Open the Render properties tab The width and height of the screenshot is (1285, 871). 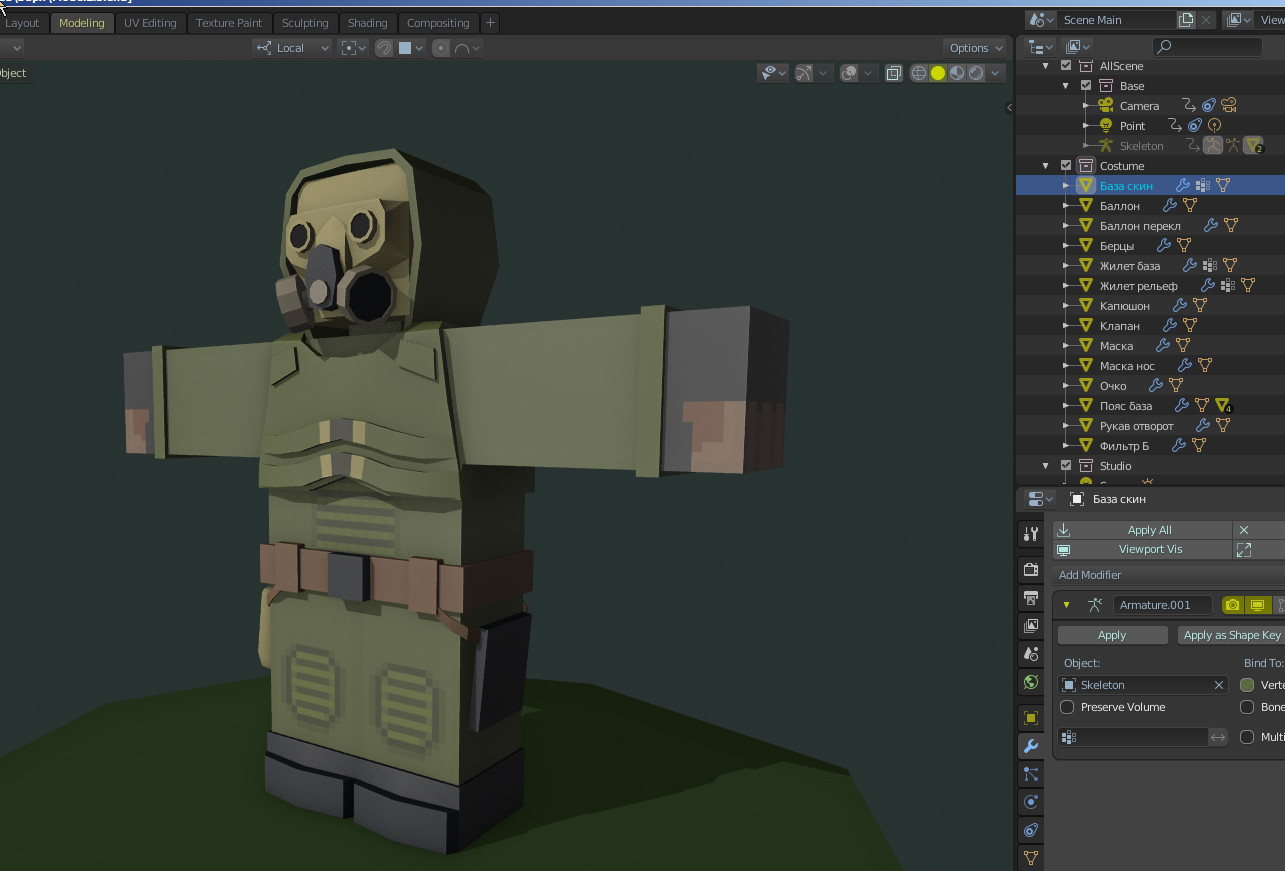pos(1031,570)
